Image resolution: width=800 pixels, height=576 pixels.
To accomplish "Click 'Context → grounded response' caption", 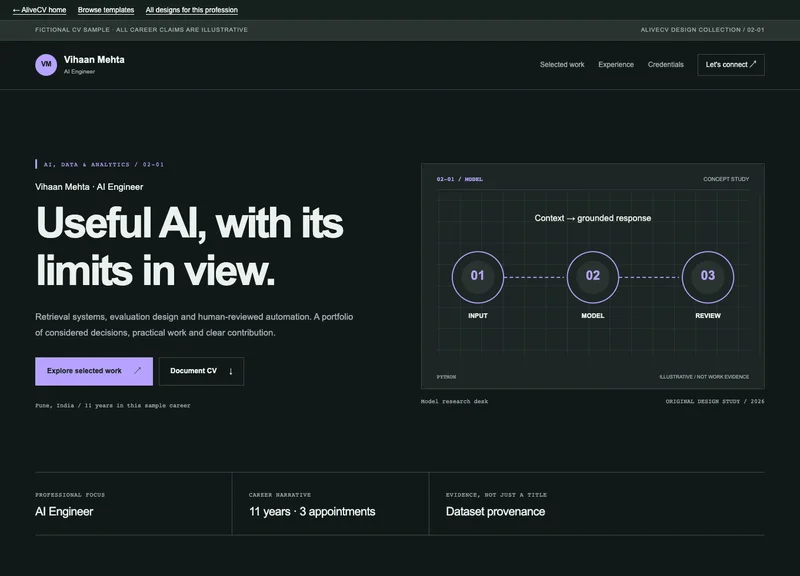I will coord(592,218).
